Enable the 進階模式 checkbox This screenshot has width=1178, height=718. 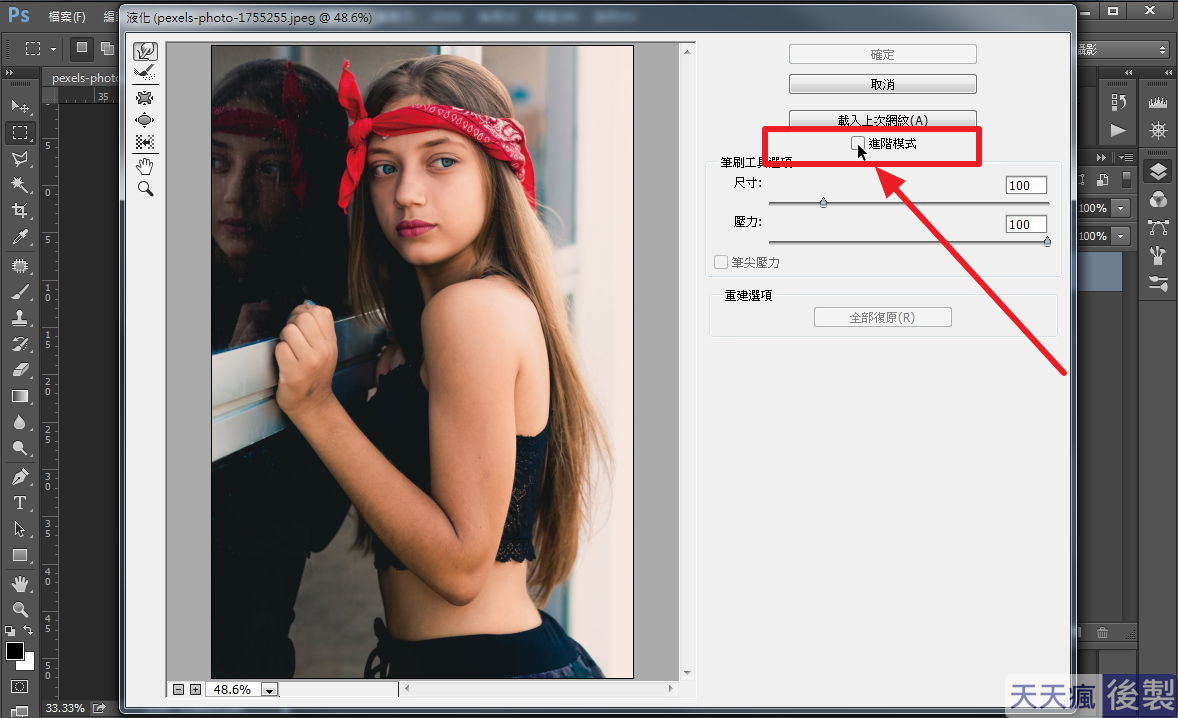tap(857, 143)
